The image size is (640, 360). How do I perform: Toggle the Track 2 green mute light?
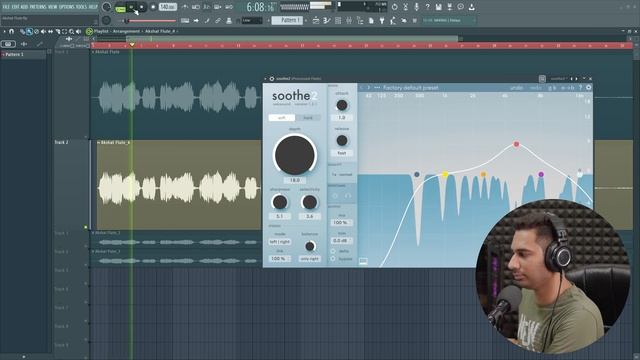(86, 227)
